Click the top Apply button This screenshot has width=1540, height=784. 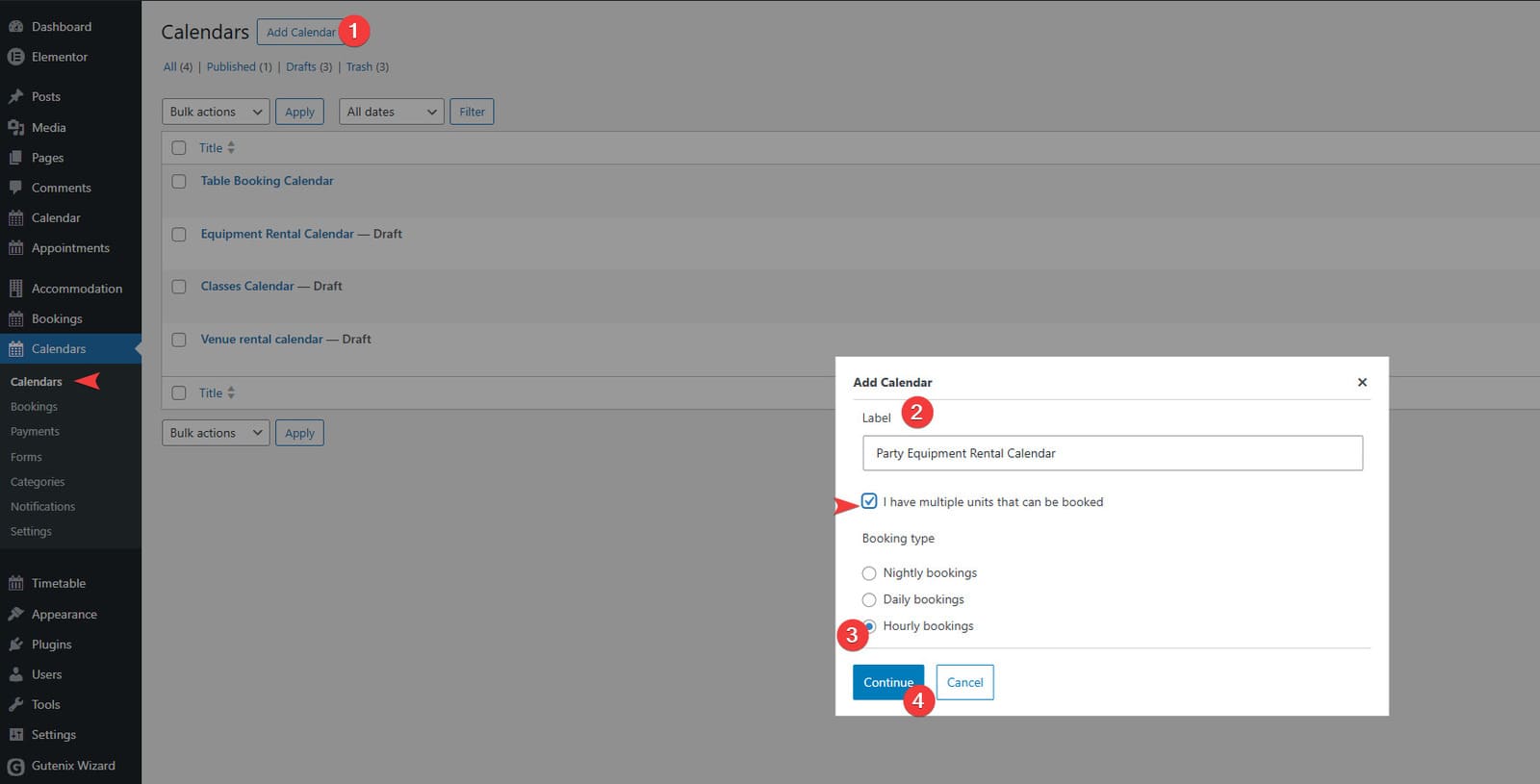tap(299, 112)
